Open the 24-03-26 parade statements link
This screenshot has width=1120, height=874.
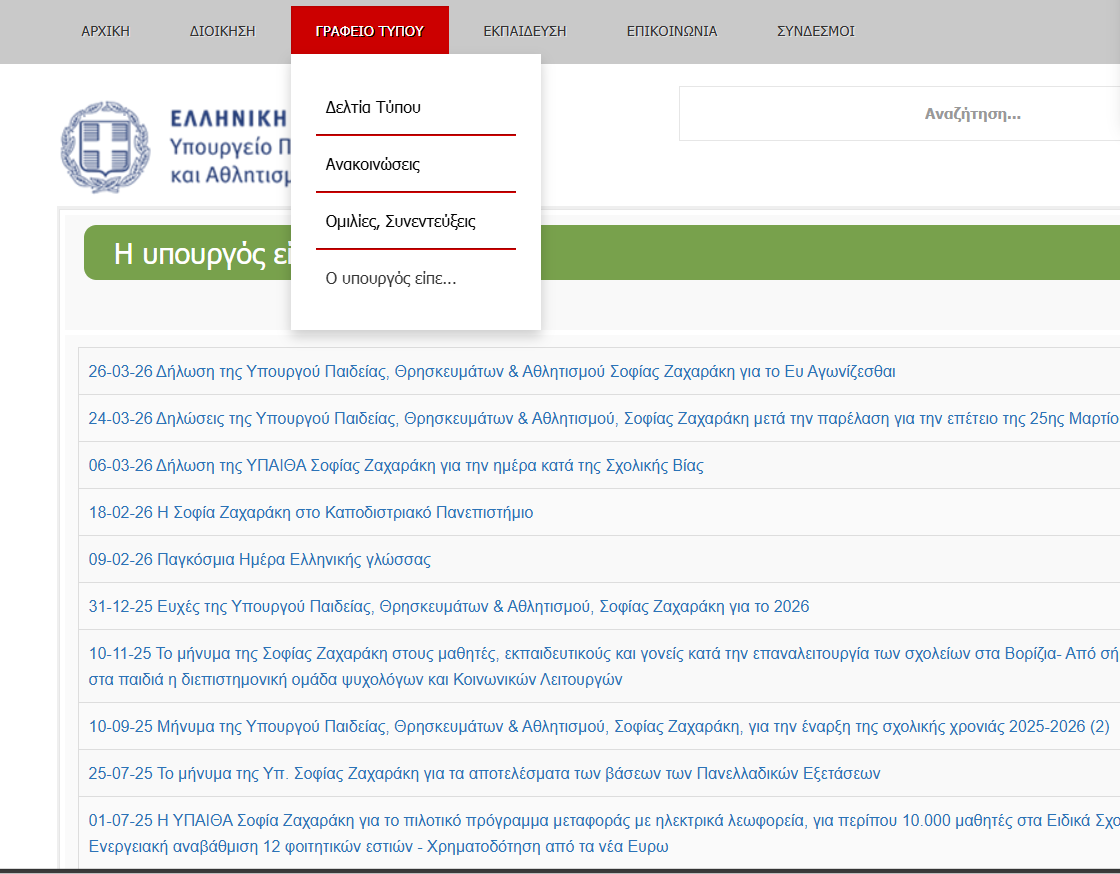600,419
